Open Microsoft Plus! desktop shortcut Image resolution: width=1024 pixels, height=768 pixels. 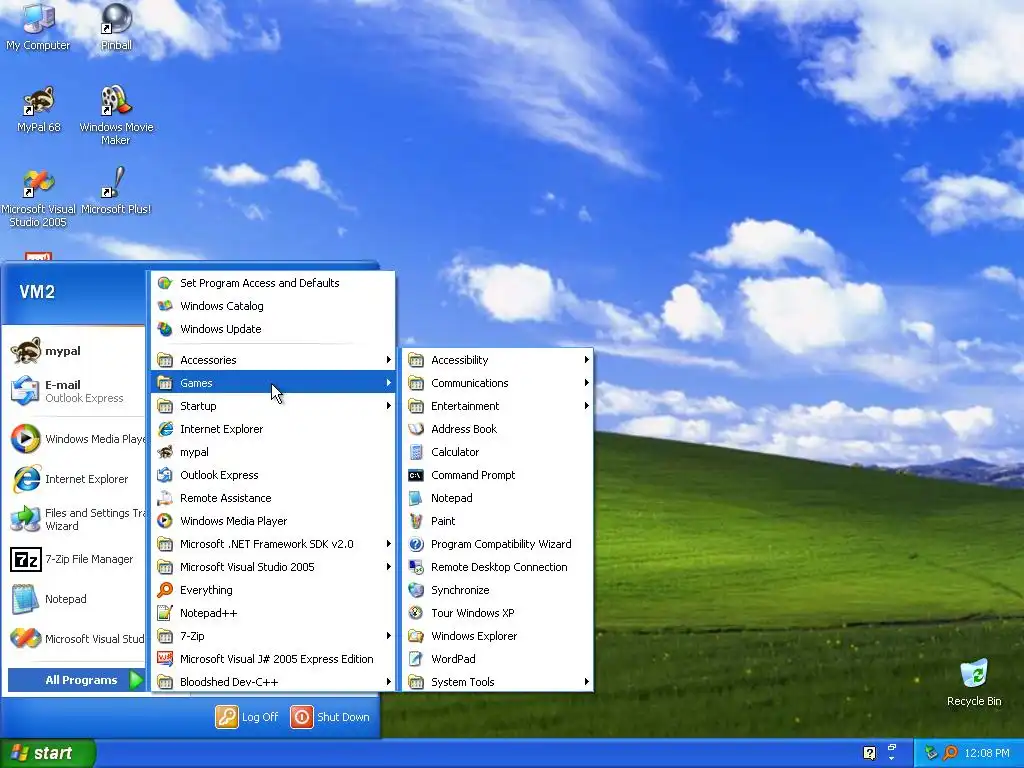tap(116, 191)
